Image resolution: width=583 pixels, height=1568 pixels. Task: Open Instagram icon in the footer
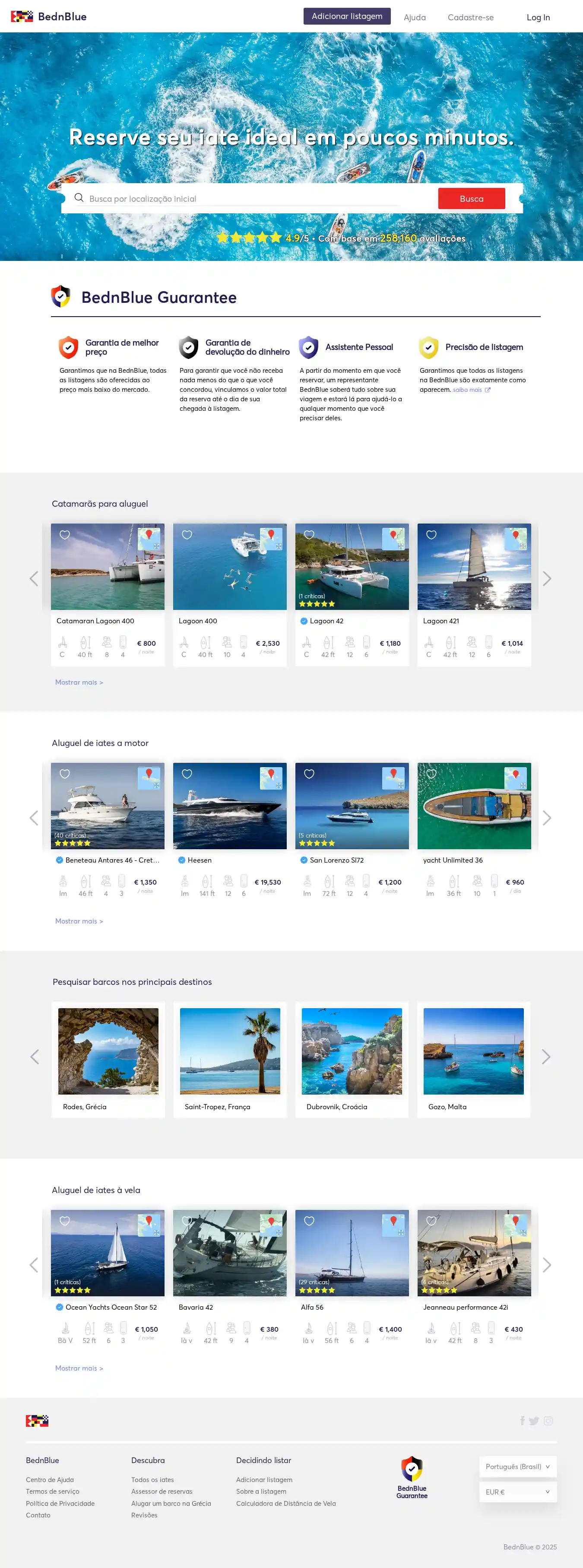tap(548, 1421)
